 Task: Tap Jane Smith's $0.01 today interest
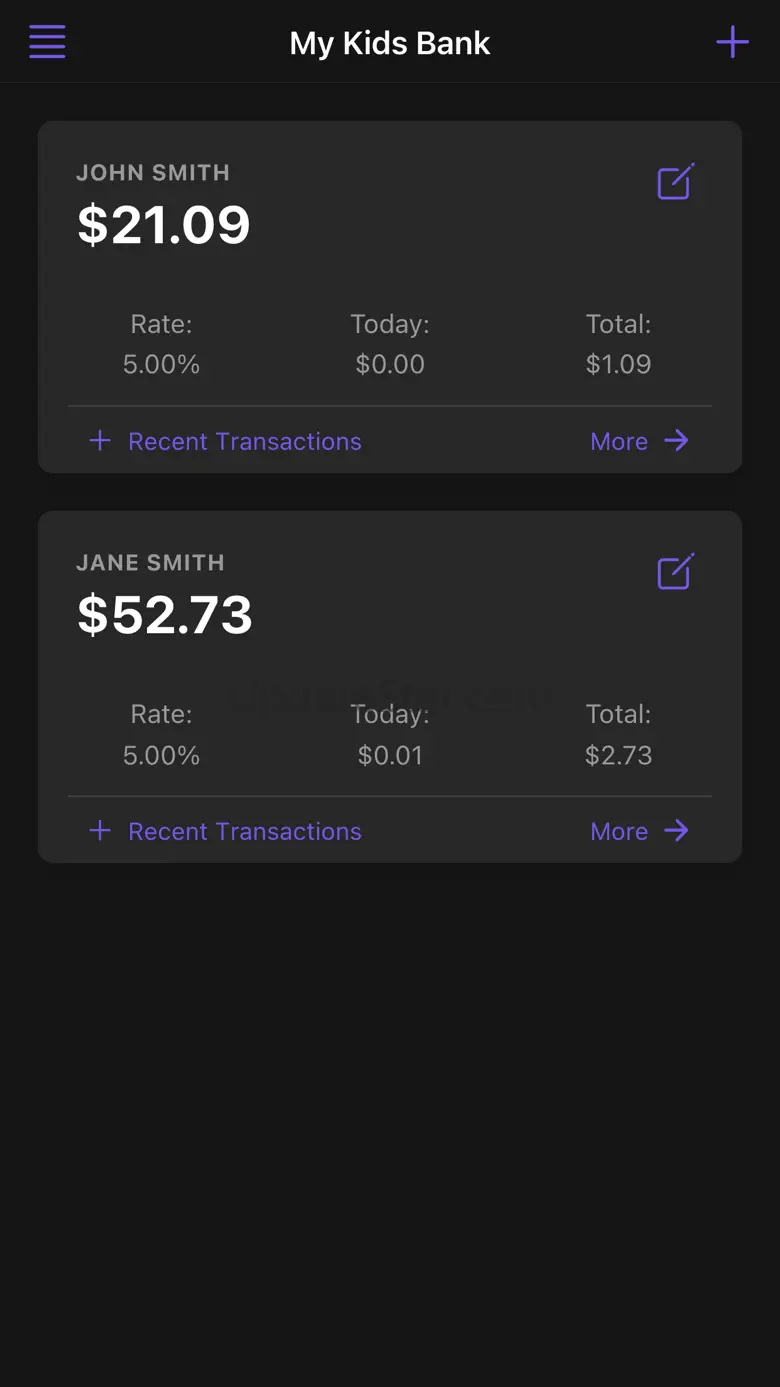pos(390,754)
